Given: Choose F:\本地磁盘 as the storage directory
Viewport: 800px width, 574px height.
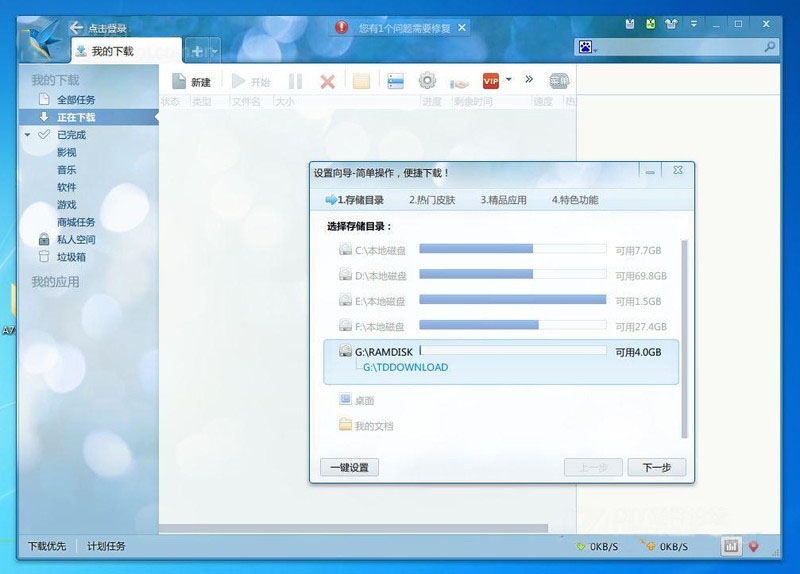Looking at the screenshot, I should pos(501,326).
